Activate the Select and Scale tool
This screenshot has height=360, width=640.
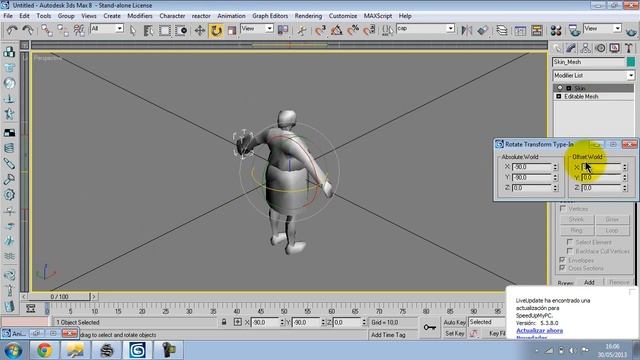coord(232,30)
